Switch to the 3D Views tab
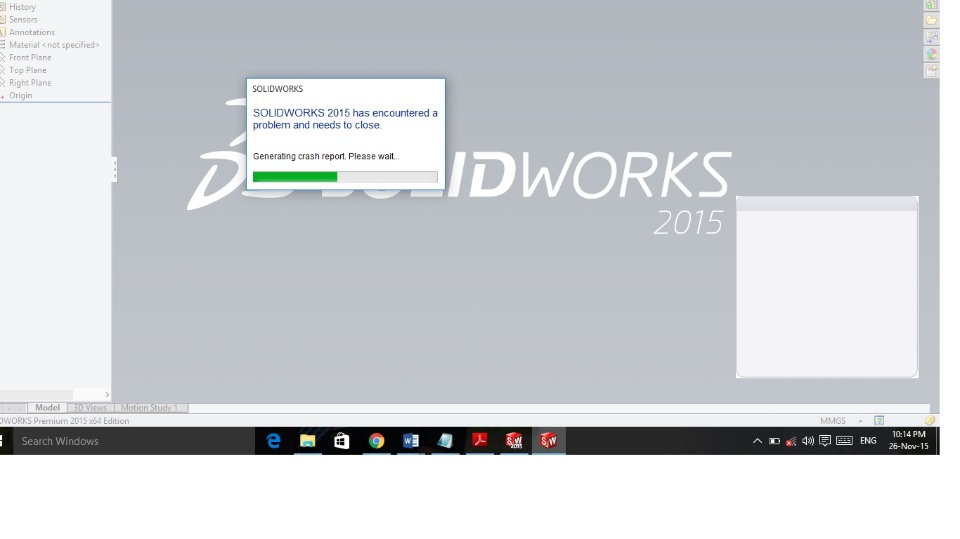Viewport: 960px width, 539px height. coord(90,408)
